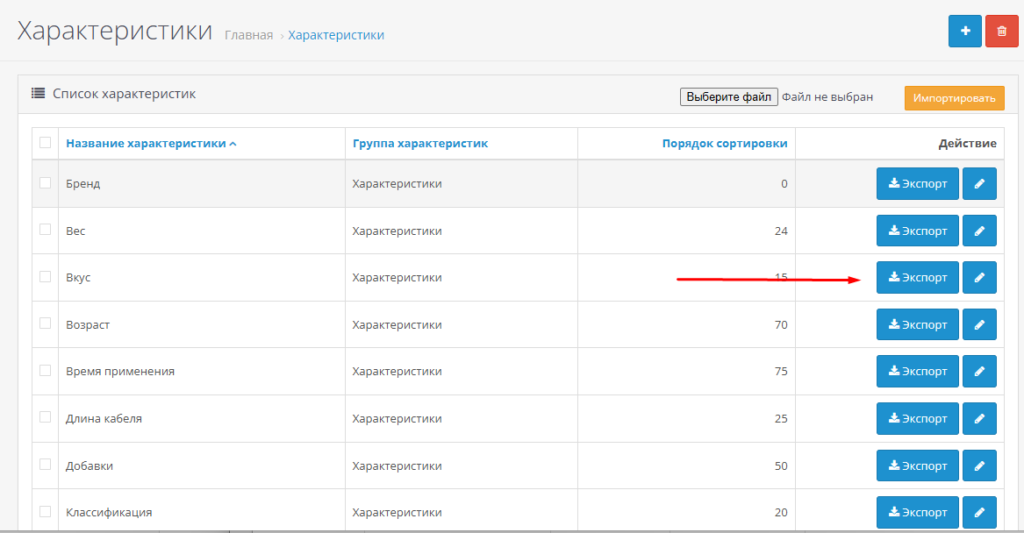Sort by Группа характеристик column header
This screenshot has height=533, width=1024.
point(420,143)
